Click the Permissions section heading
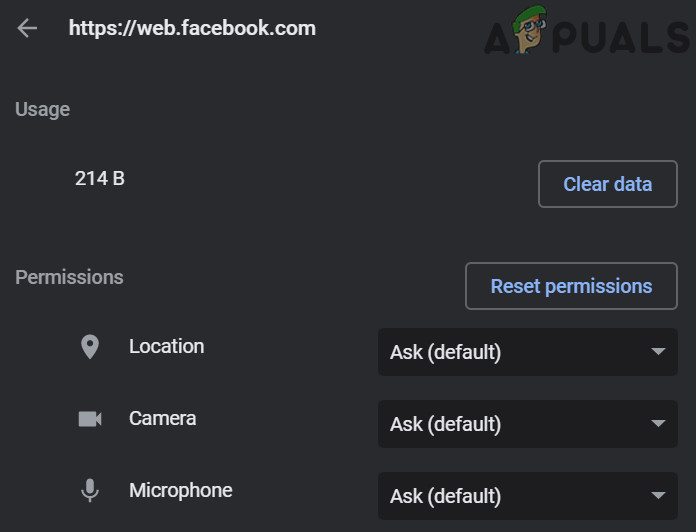This screenshot has height=532, width=696. pos(69,277)
